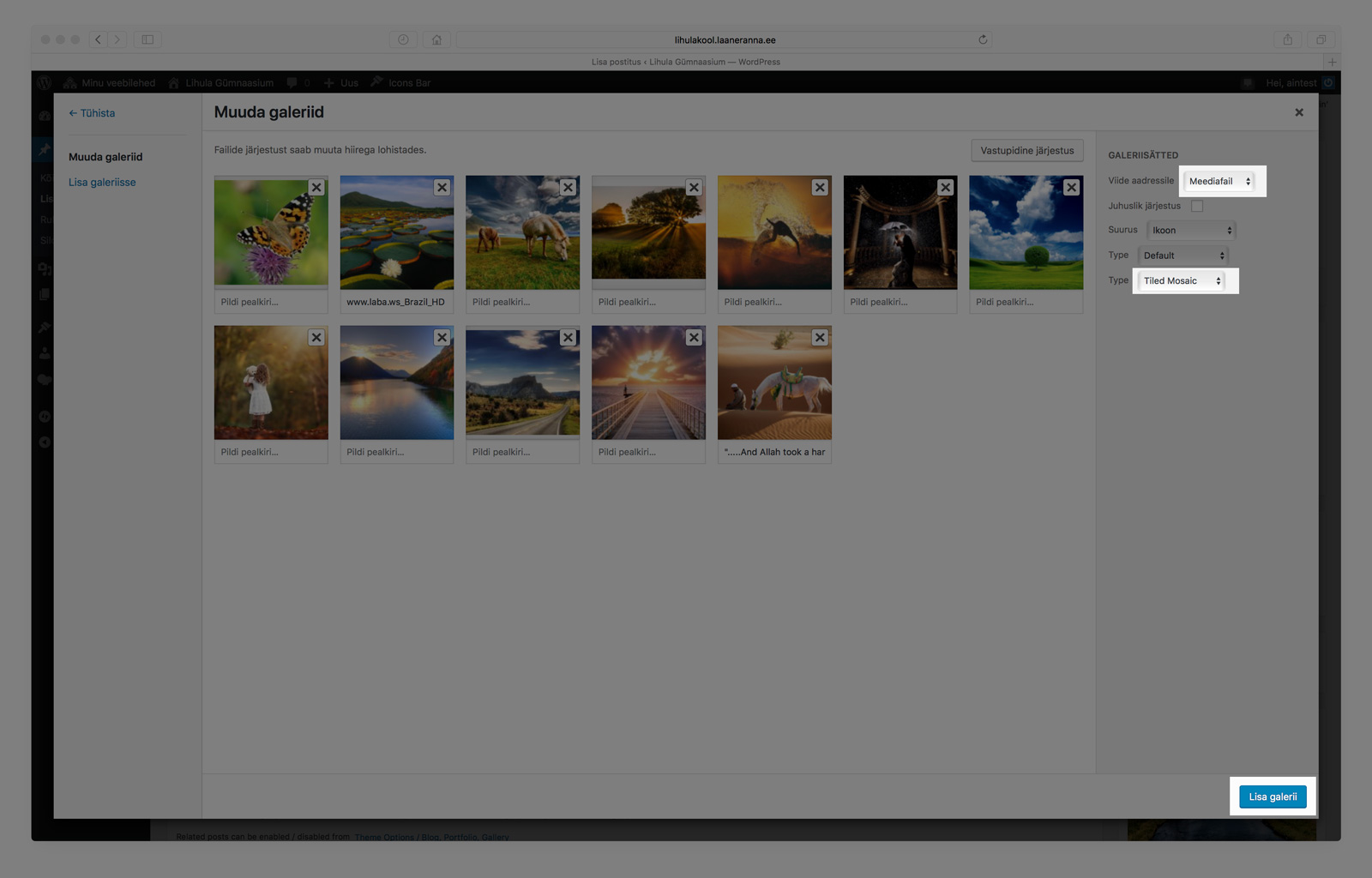Screen dimensions: 1372x878
Task: Open the Default type dropdown
Action: (x=1182, y=256)
